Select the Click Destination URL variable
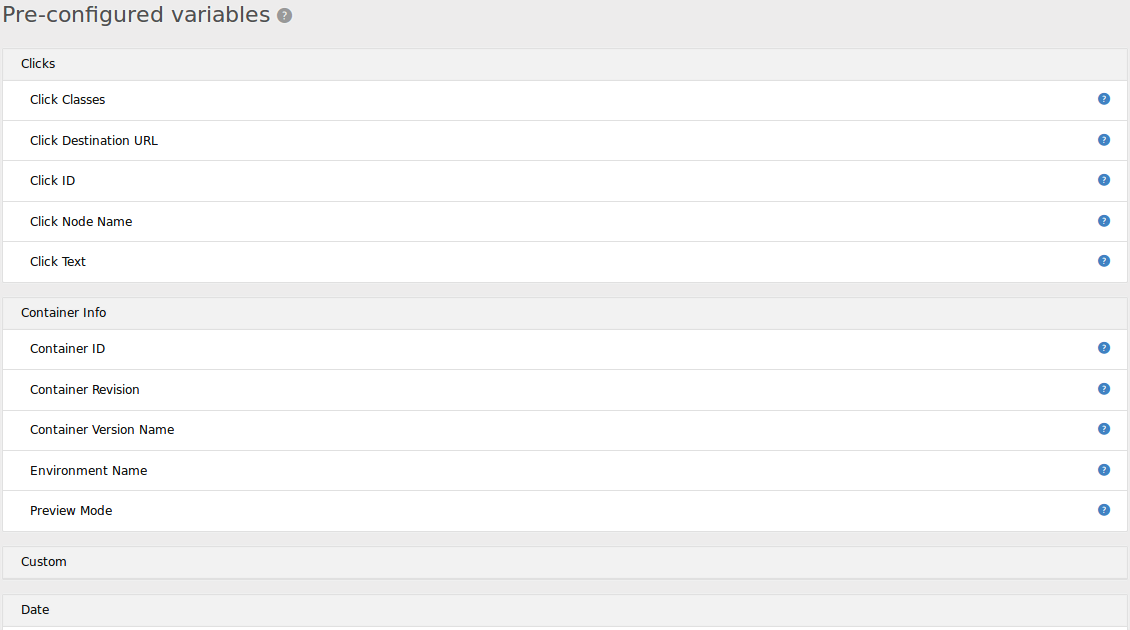This screenshot has height=630, width=1130. [94, 141]
